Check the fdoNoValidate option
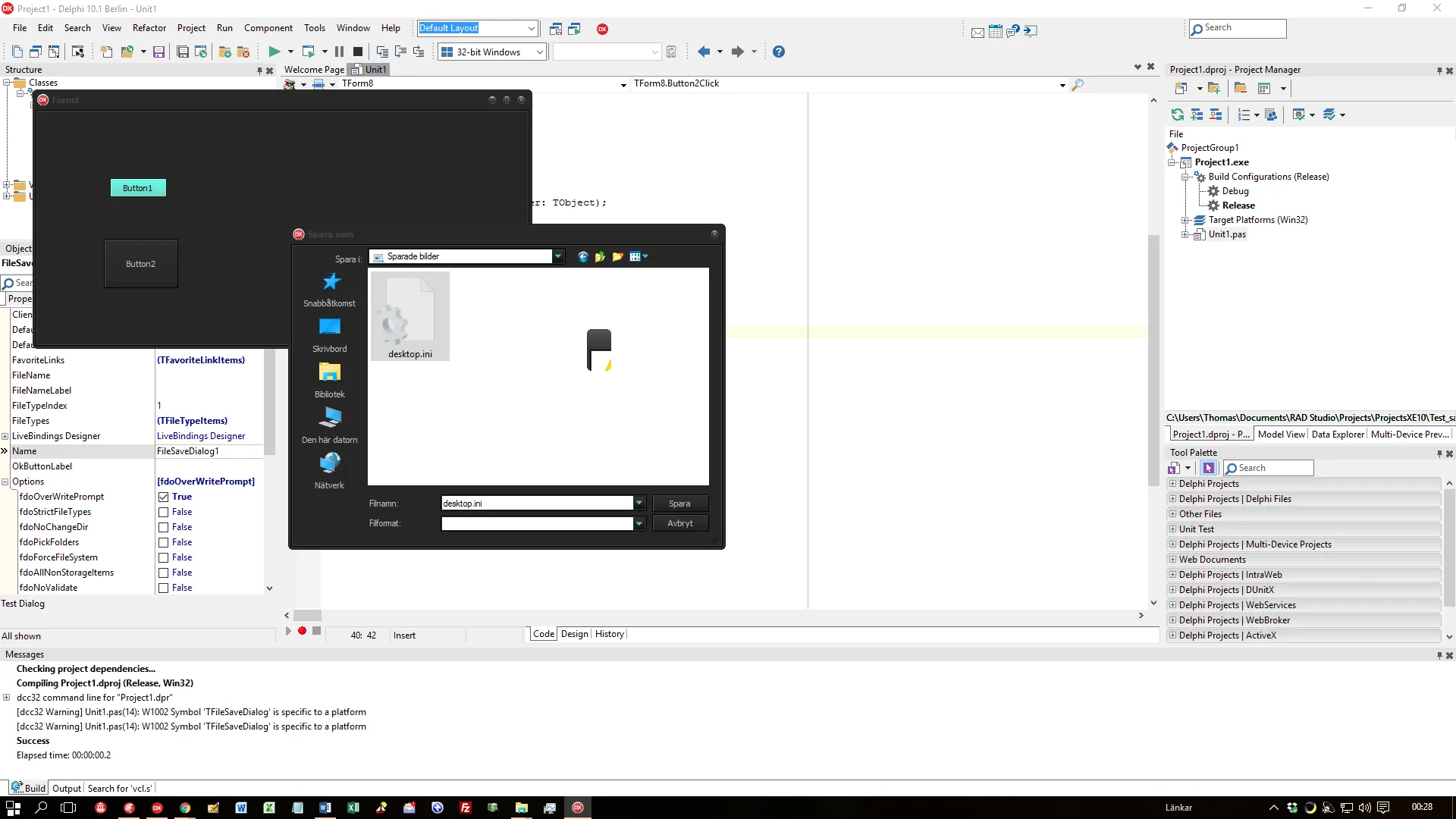 [163, 588]
